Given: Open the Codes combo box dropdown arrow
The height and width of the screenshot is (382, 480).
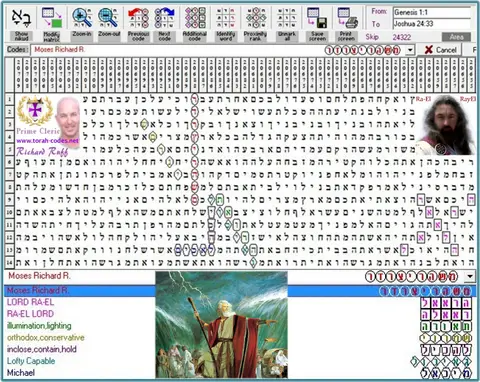Looking at the screenshot, I should (x=410, y=50).
